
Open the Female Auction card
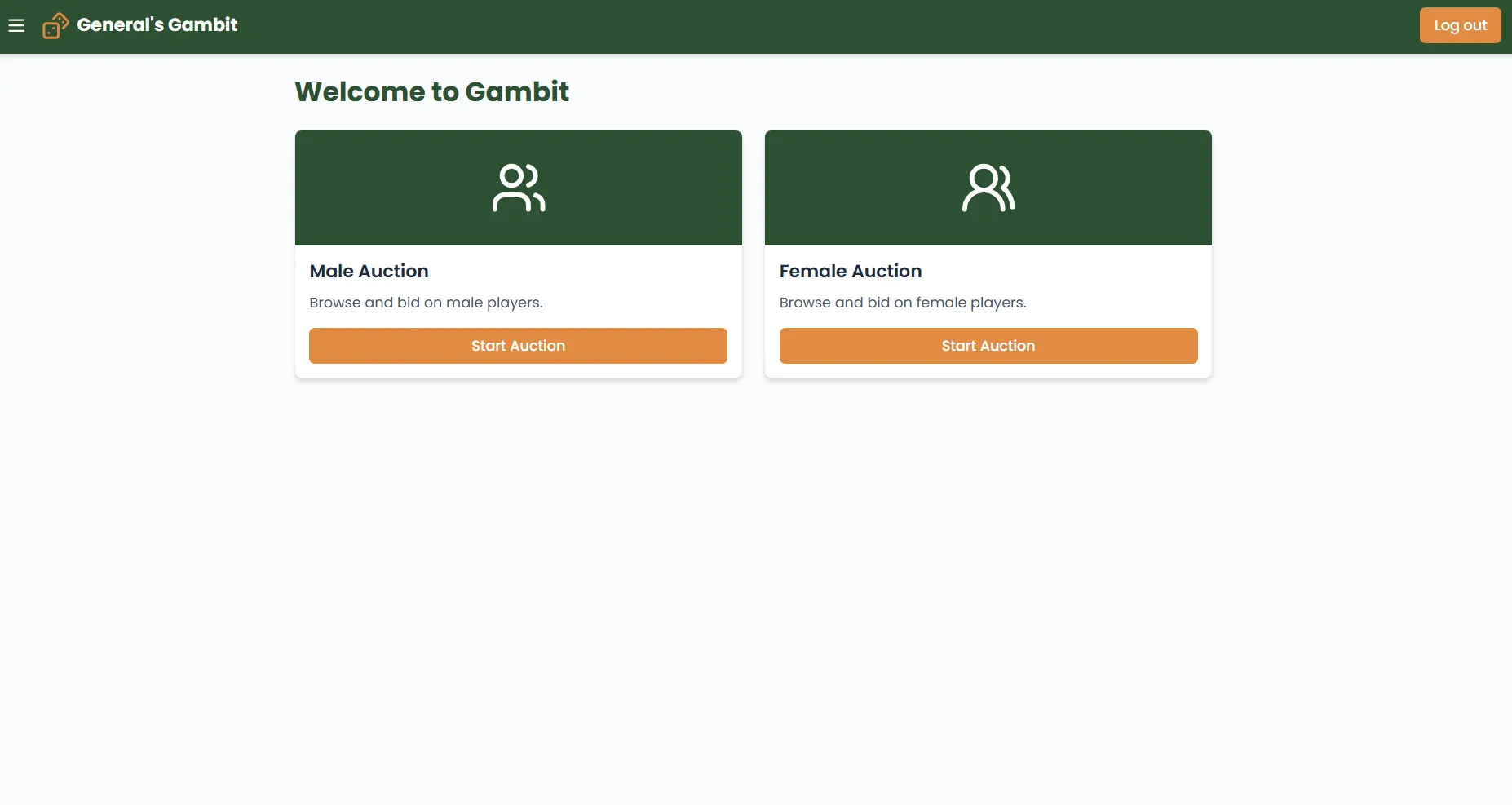tap(988, 254)
